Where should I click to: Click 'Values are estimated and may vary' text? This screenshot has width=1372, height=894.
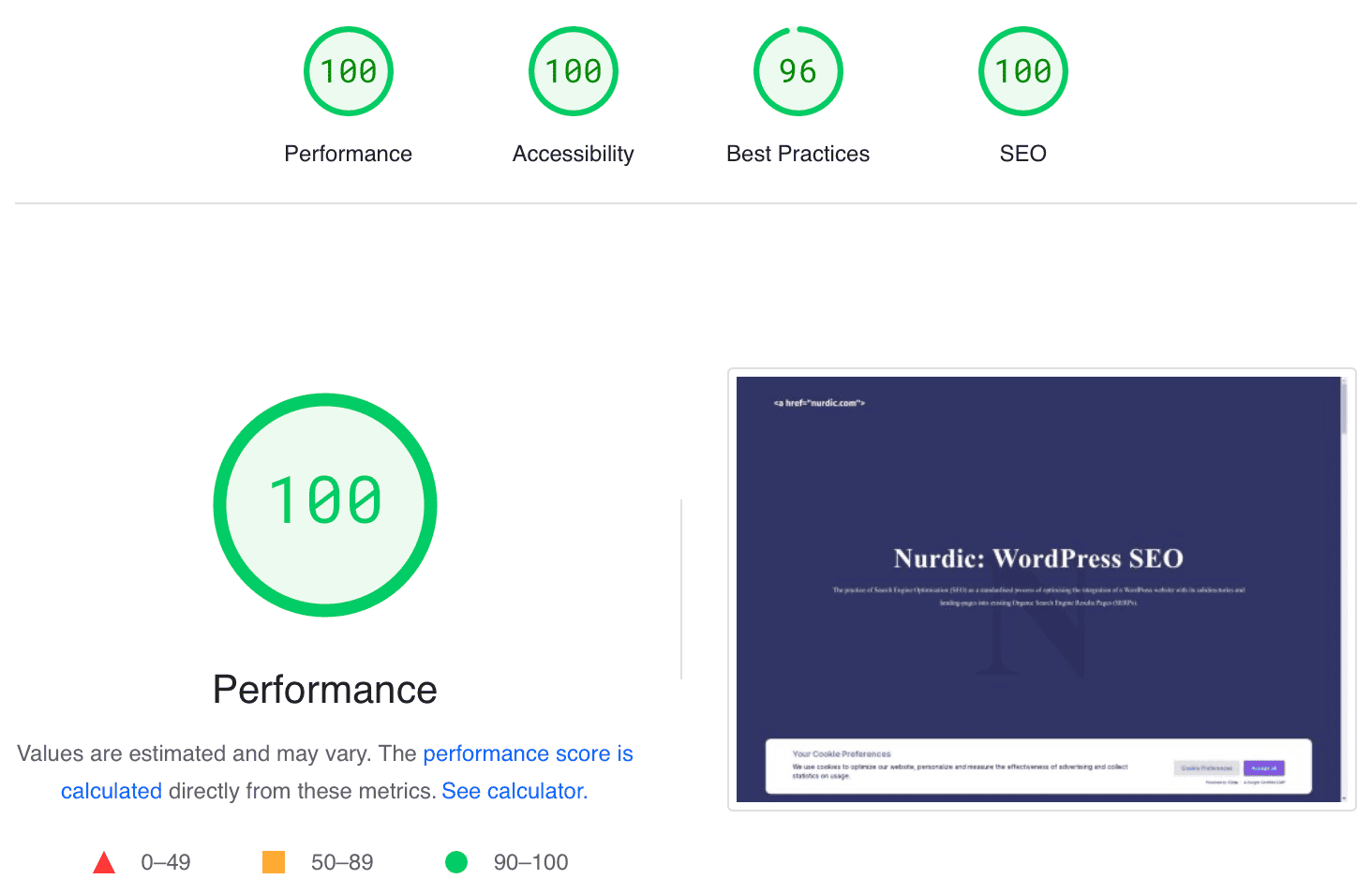tap(195, 753)
